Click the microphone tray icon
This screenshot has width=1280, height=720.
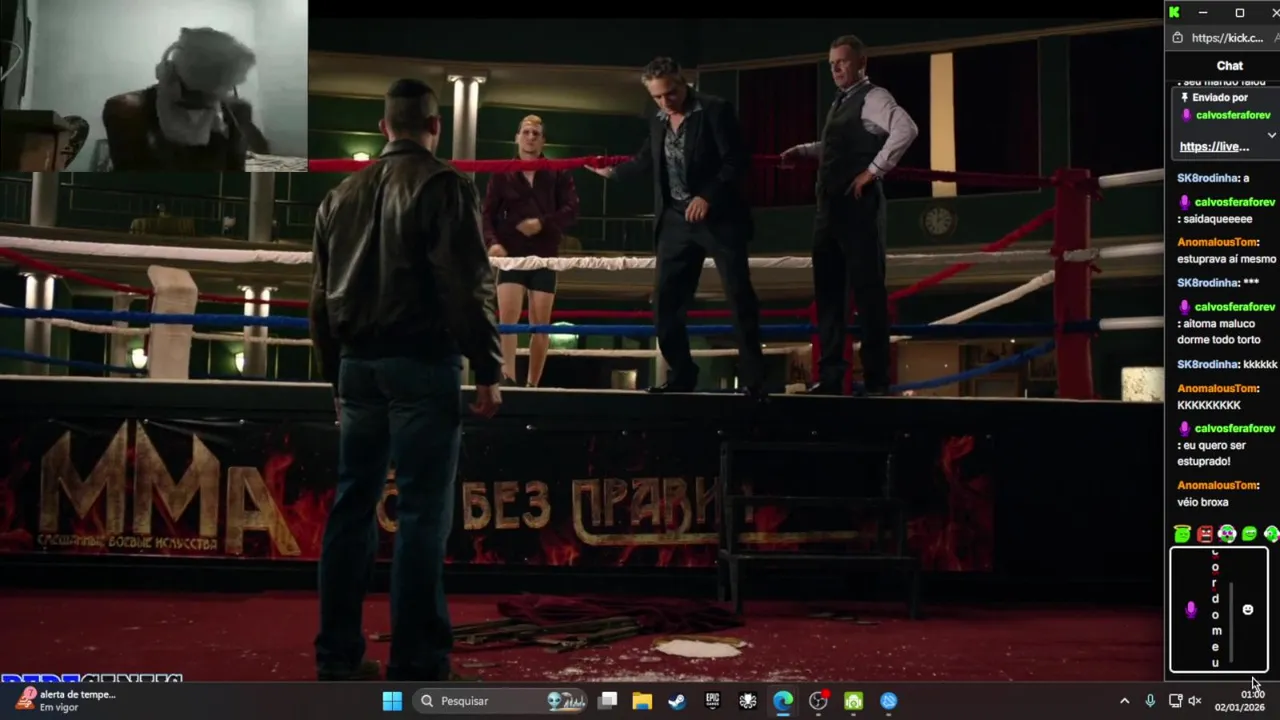1150,701
